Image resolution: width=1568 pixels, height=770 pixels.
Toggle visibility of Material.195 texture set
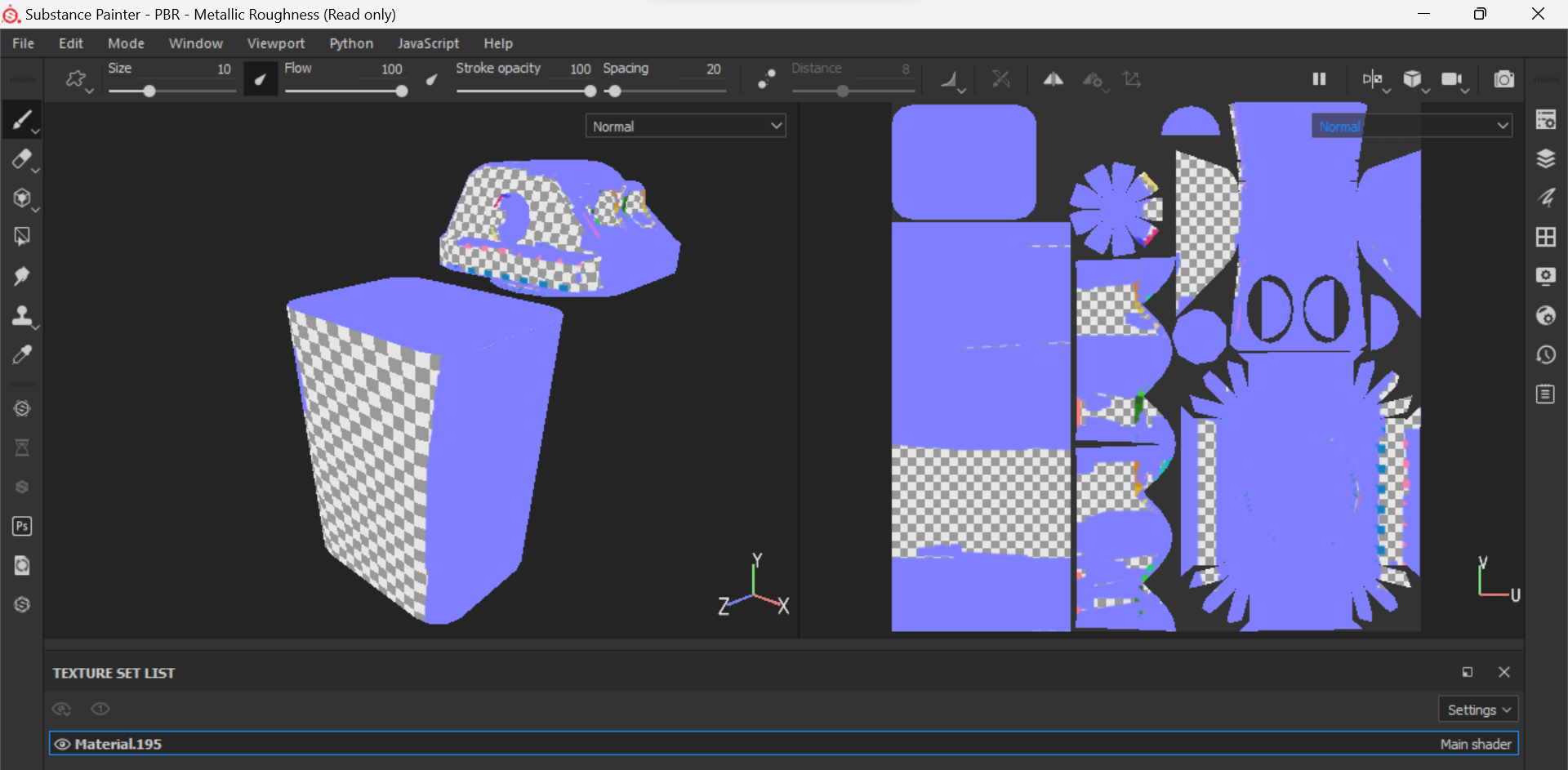click(61, 744)
